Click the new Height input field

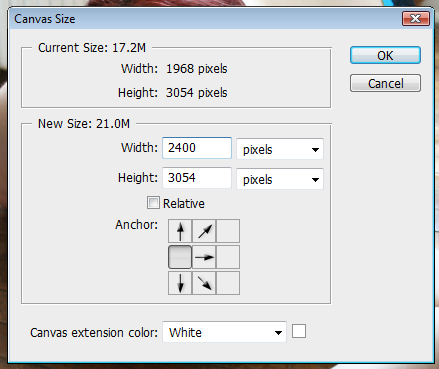coord(197,178)
